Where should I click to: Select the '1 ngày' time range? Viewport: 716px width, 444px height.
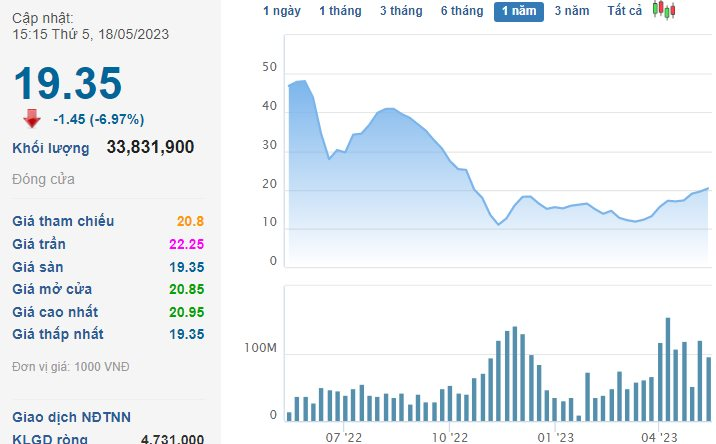click(282, 11)
